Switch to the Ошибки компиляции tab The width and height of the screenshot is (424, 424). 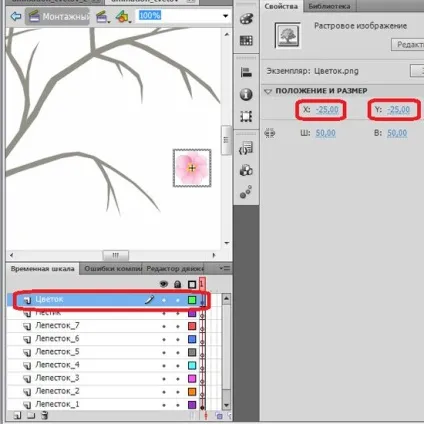pyautogui.click(x=113, y=269)
